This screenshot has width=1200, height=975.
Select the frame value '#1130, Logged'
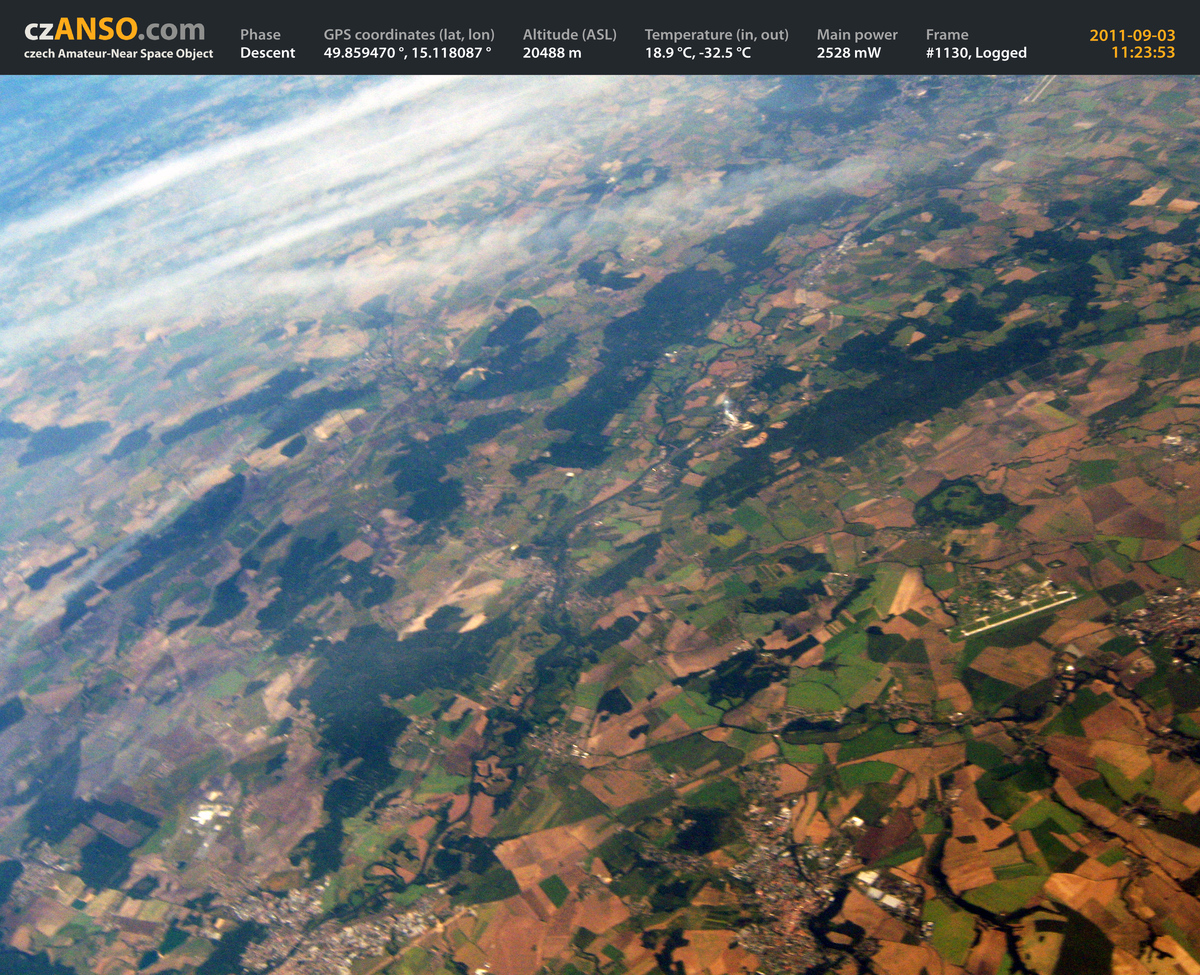pos(976,53)
